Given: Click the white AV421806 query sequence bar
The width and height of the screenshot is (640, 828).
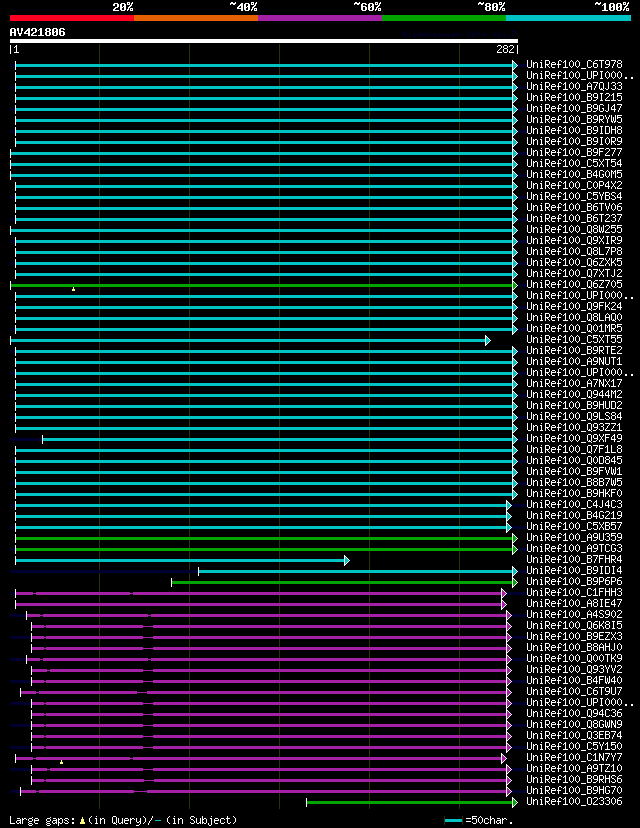Looking at the screenshot, I should point(263,41).
